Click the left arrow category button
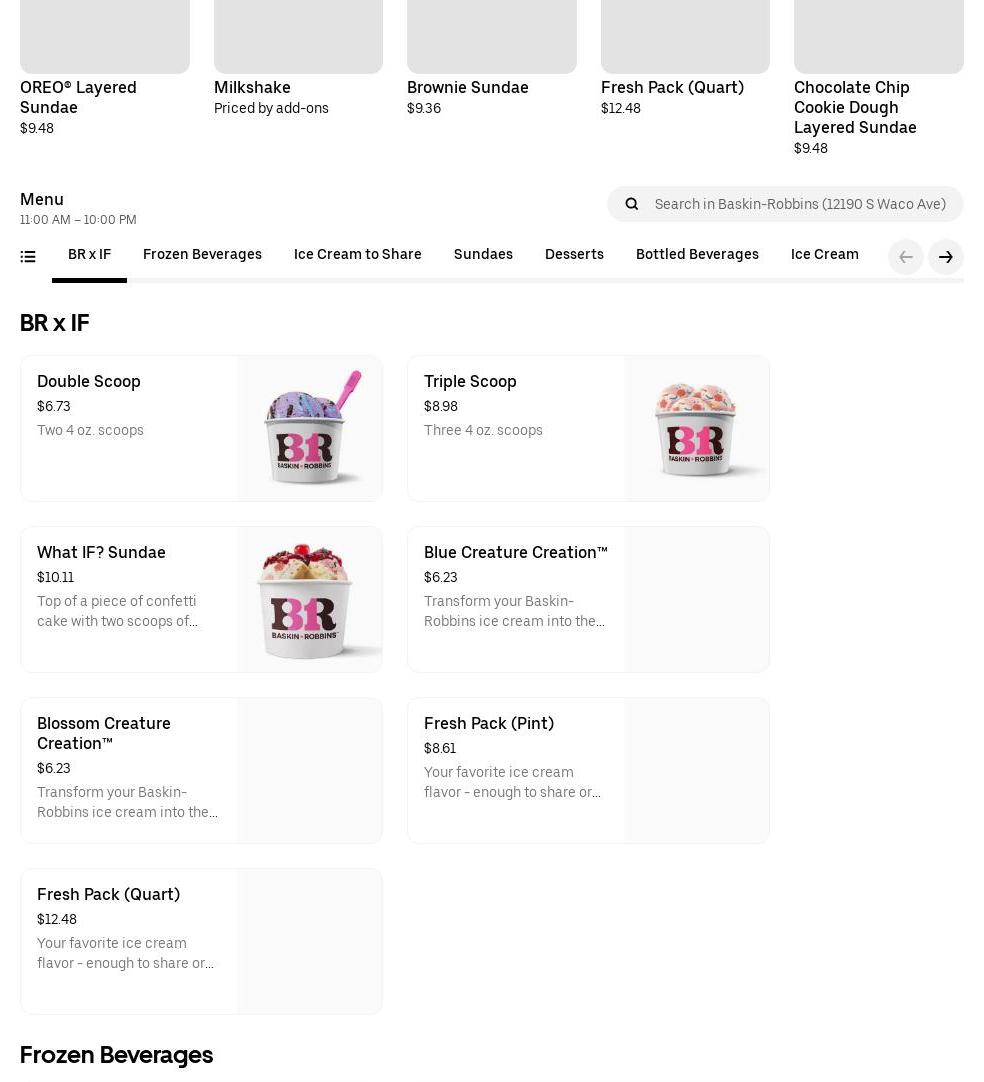This screenshot has height=1082, width=984. coord(906,257)
